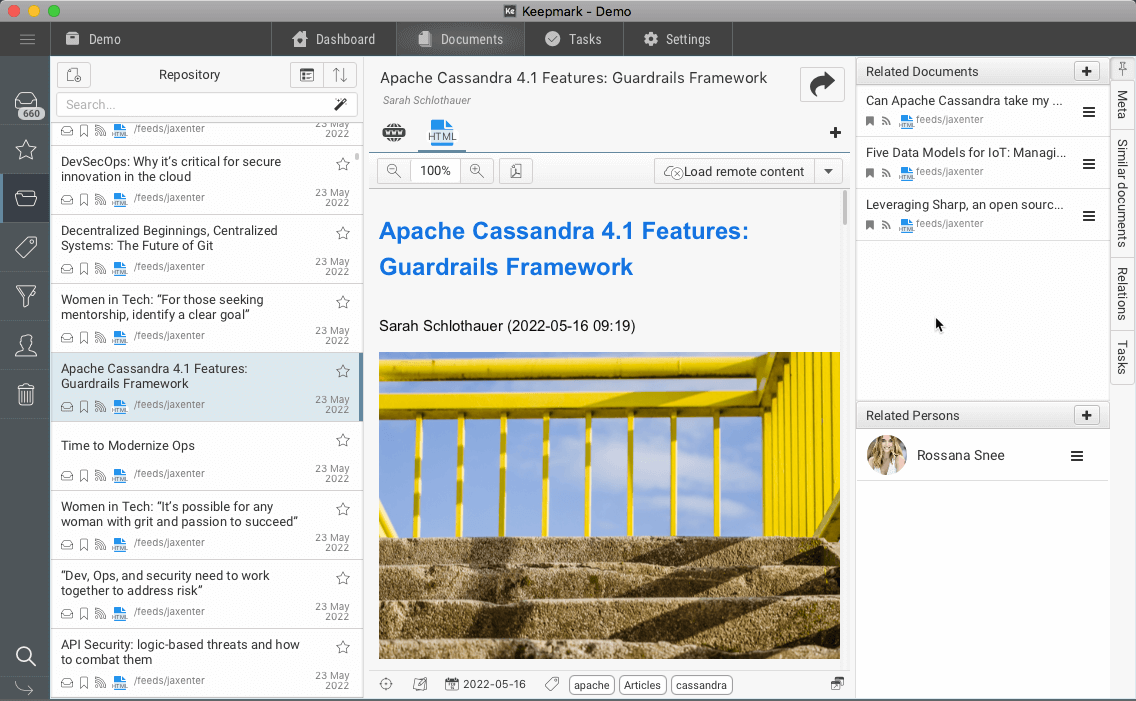Toggle favorite star on DevSecOps article

(x=343, y=164)
